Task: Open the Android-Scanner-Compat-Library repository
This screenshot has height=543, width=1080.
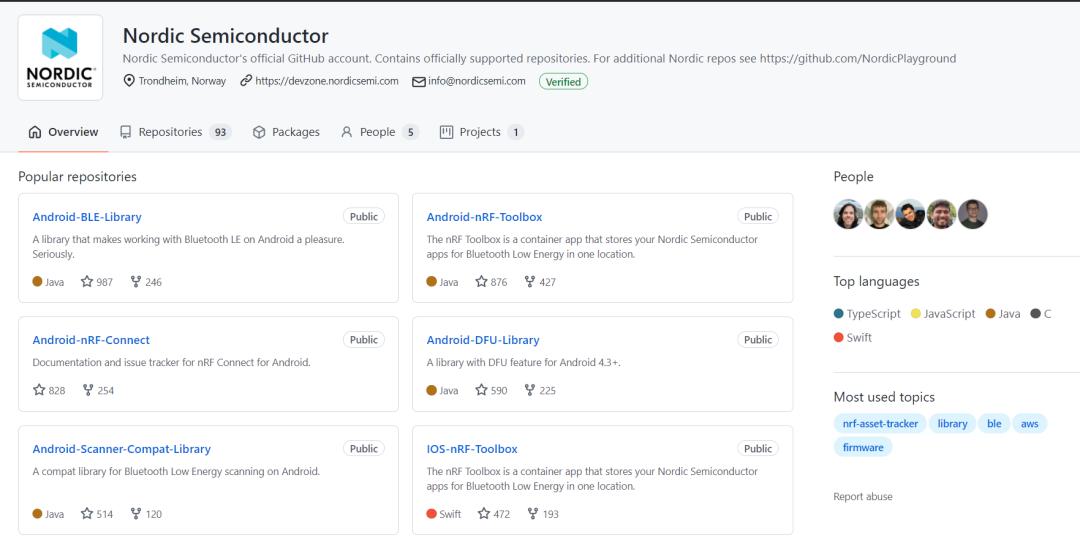Action: point(121,449)
